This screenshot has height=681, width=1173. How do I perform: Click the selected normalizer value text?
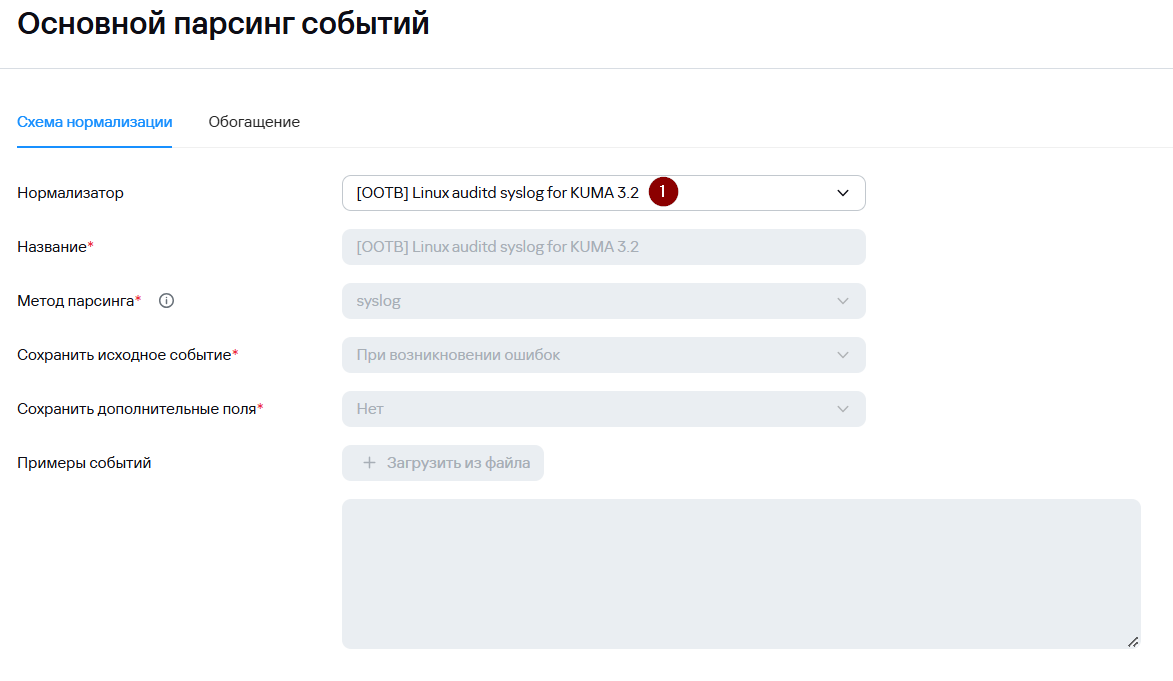click(497, 193)
